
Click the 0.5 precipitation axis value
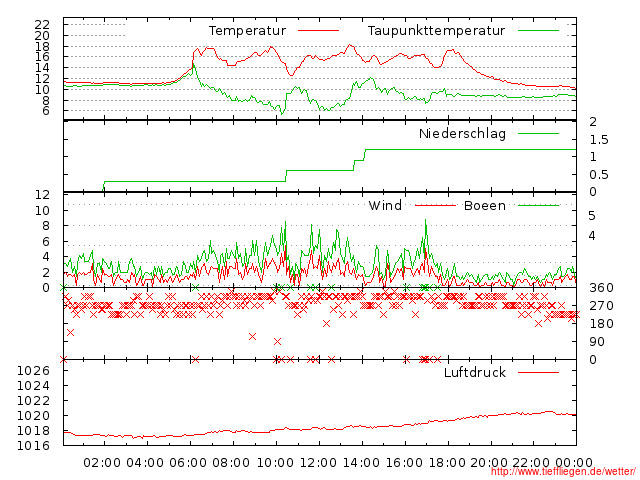coord(599,175)
